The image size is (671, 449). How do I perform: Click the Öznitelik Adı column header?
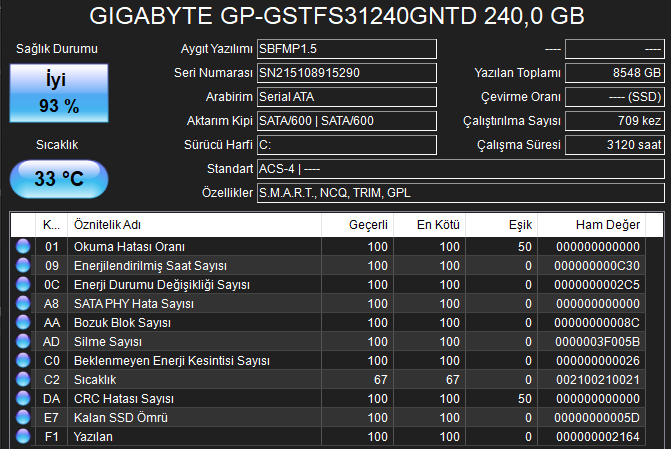click(x=194, y=225)
